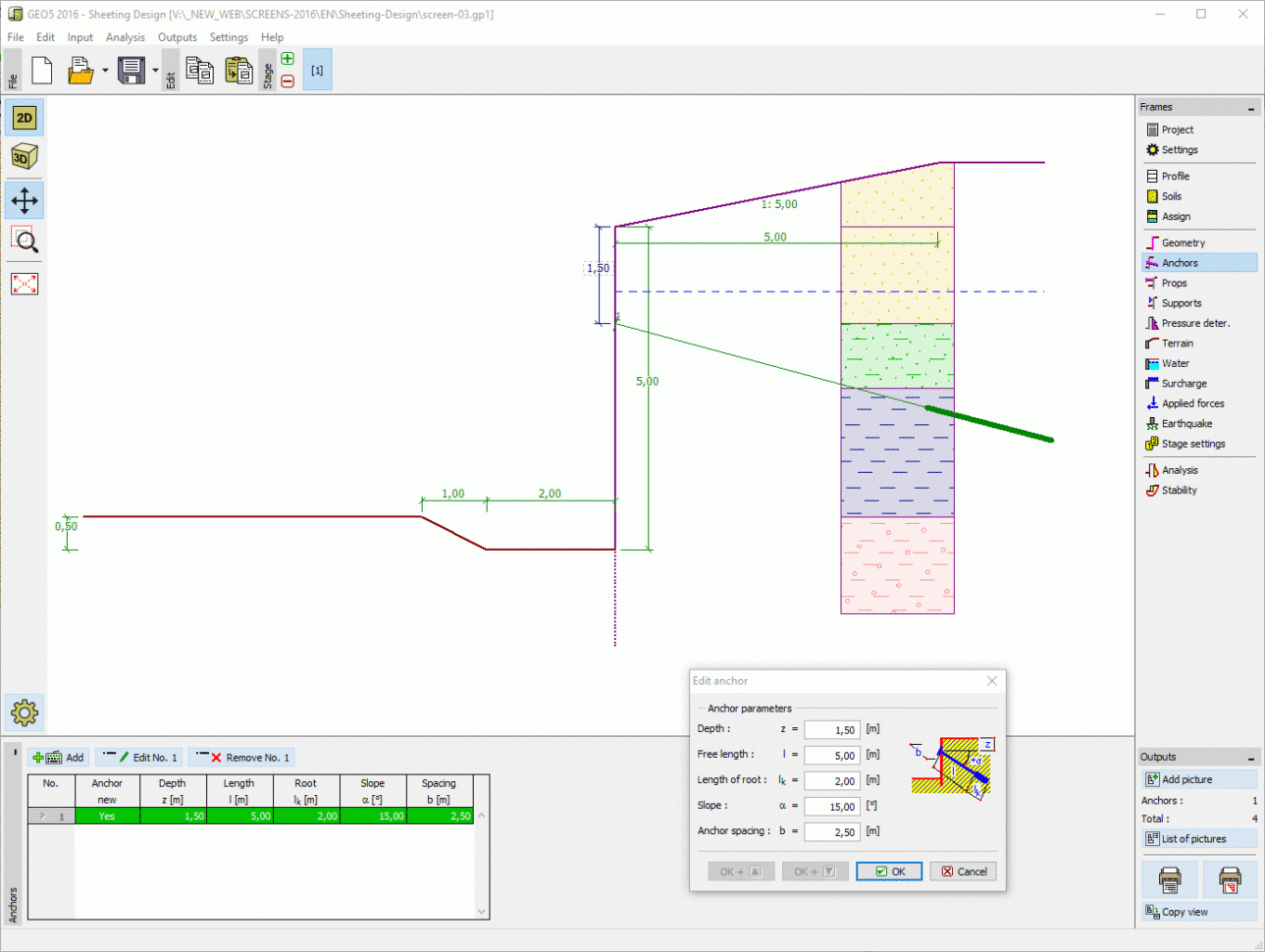
Task: Open the Analysis menu
Action: (x=126, y=37)
